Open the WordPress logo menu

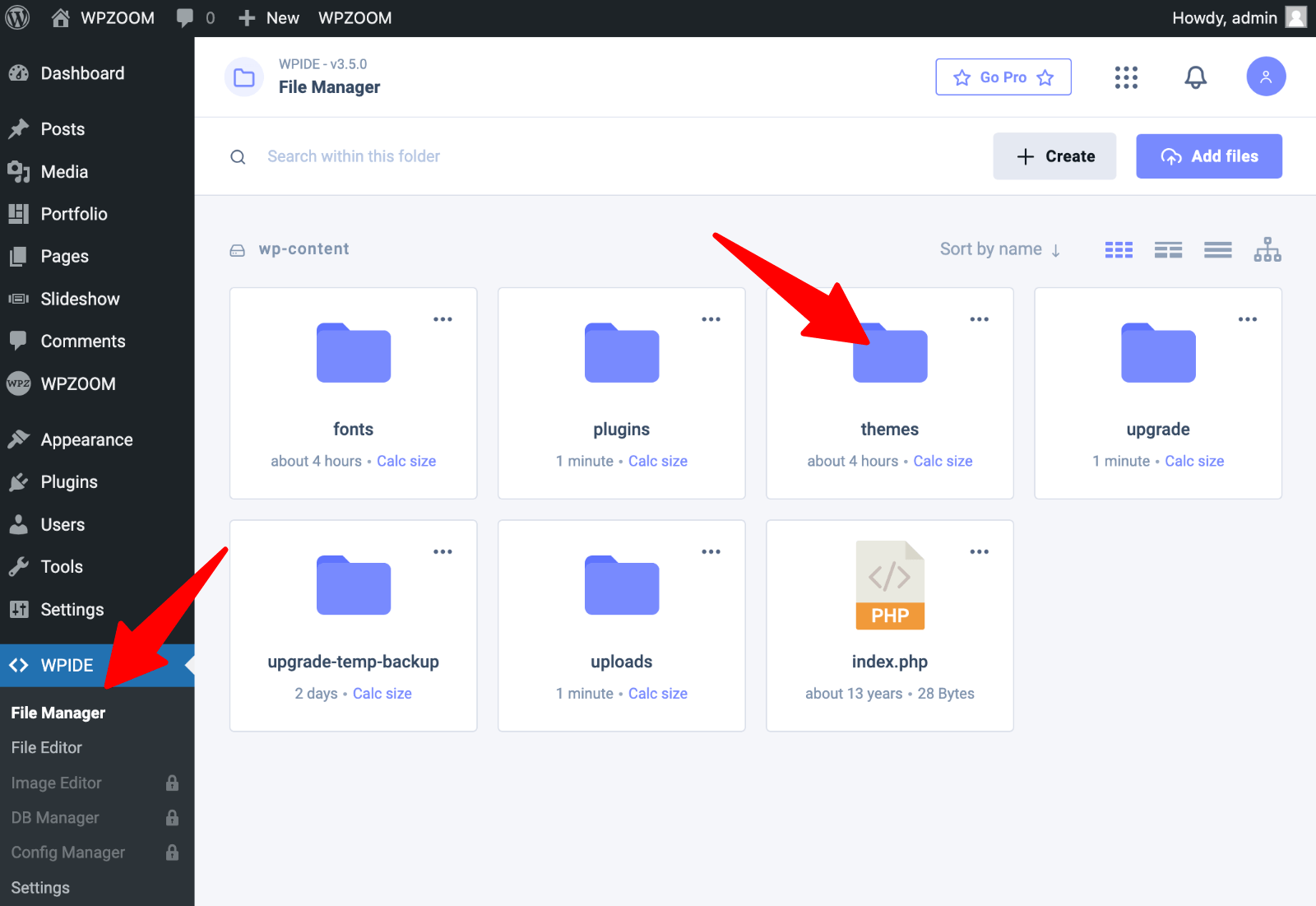17,17
